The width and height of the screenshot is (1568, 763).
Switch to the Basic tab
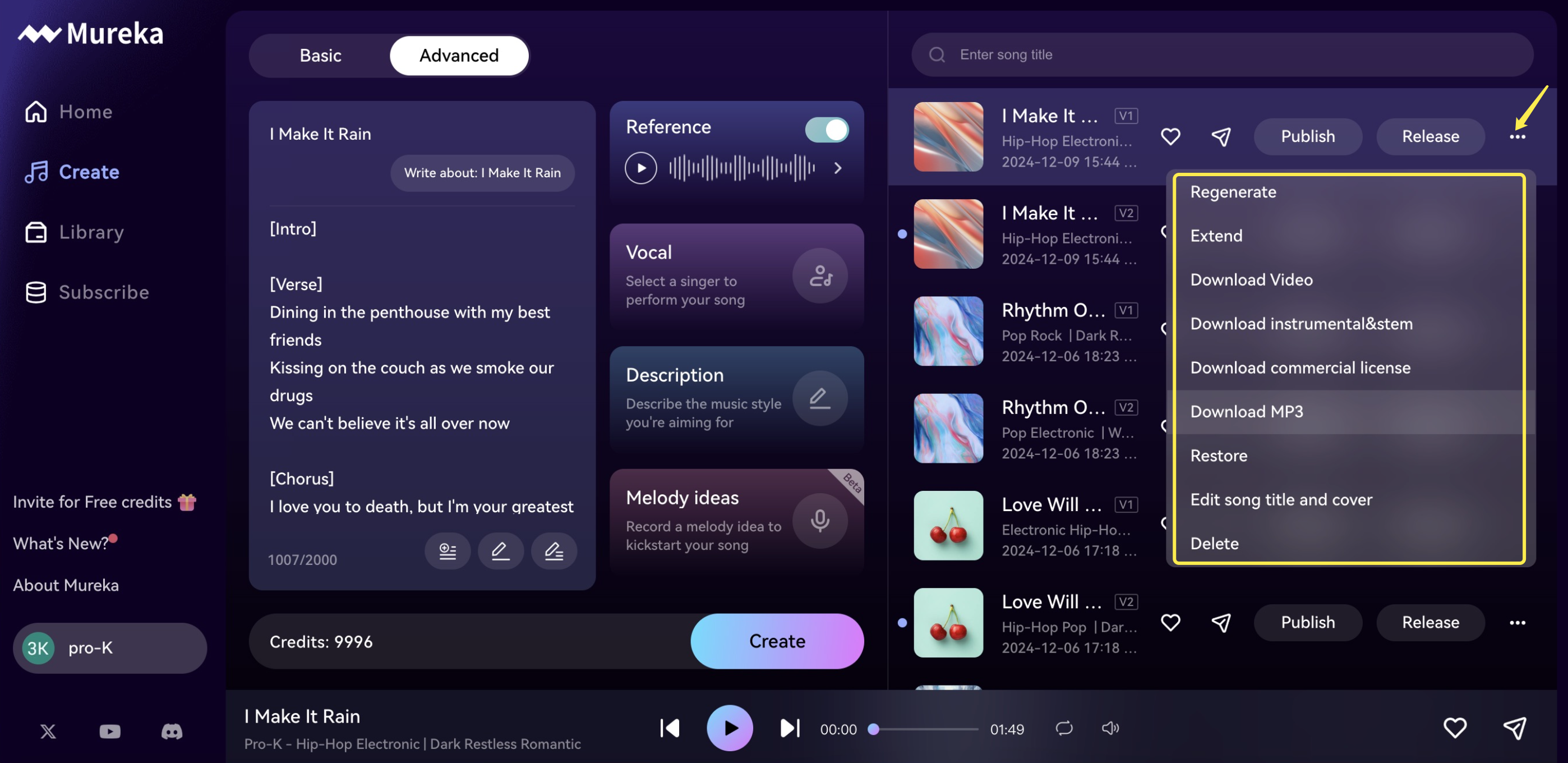click(320, 56)
